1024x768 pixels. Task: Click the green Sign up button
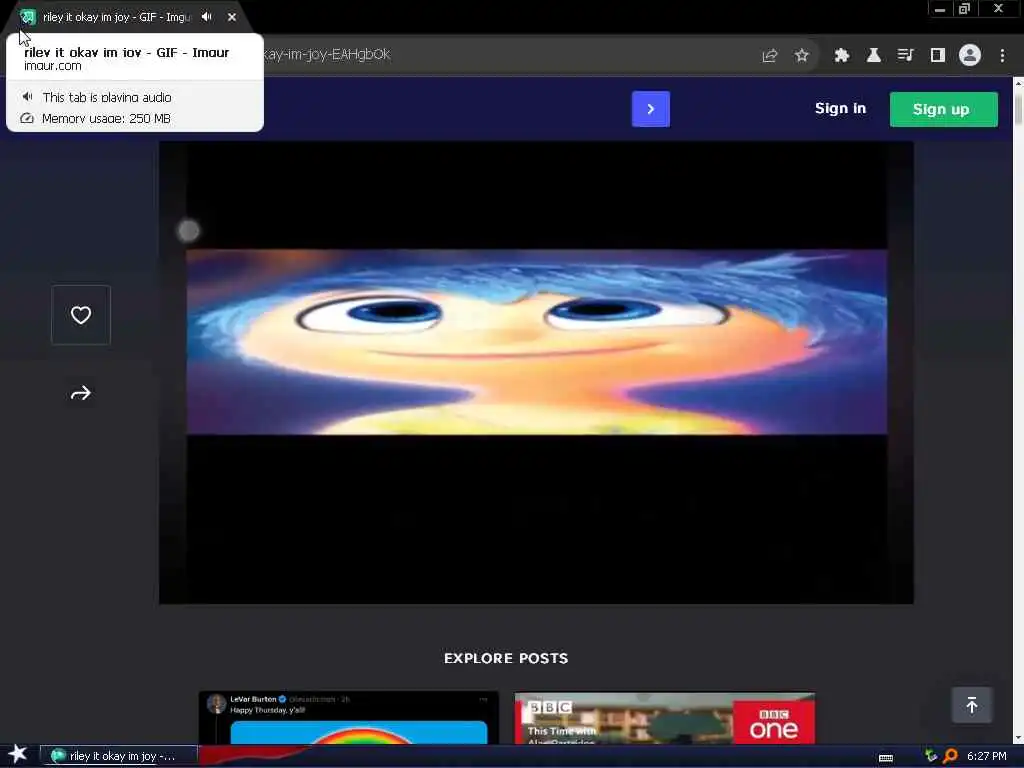click(943, 109)
